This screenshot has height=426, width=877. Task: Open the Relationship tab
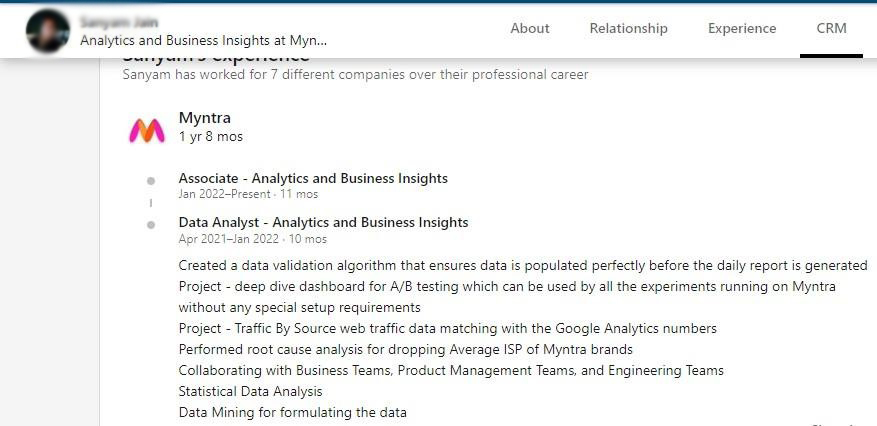tap(629, 29)
